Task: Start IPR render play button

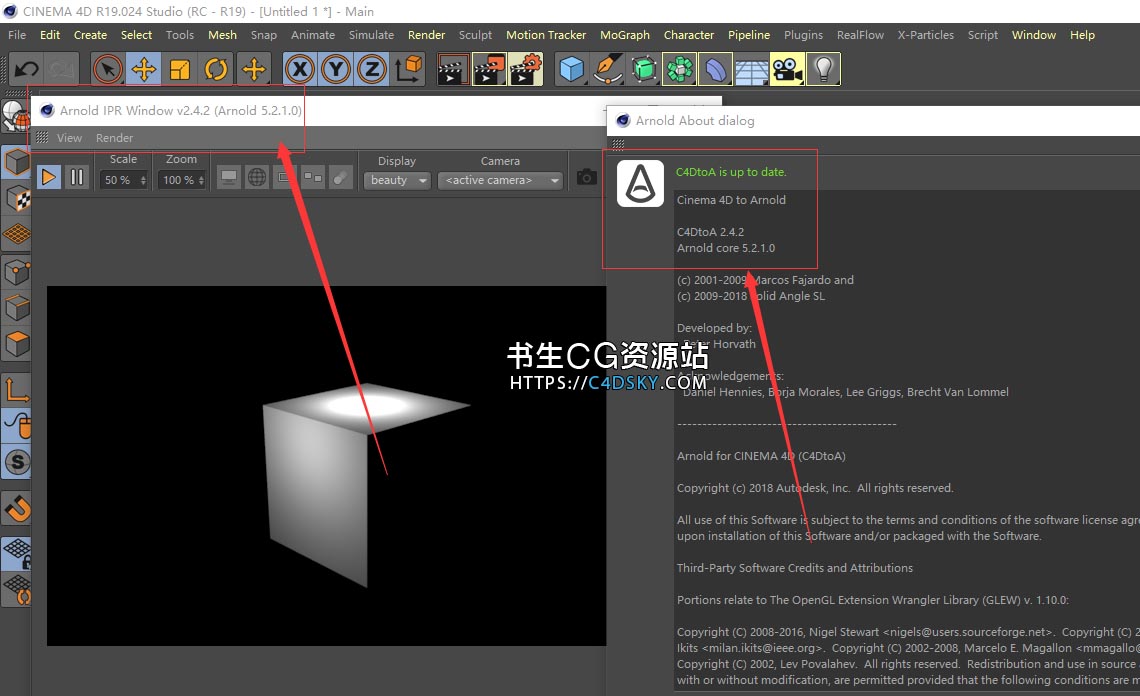Action: pyautogui.click(x=48, y=177)
